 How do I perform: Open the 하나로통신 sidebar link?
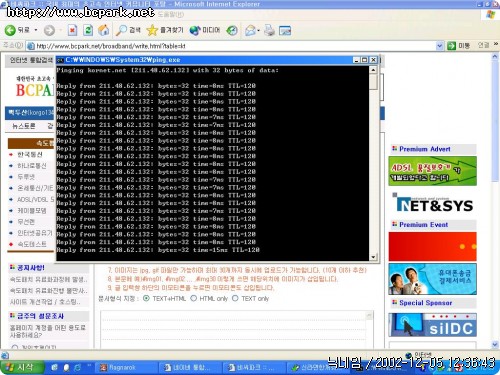[32, 166]
